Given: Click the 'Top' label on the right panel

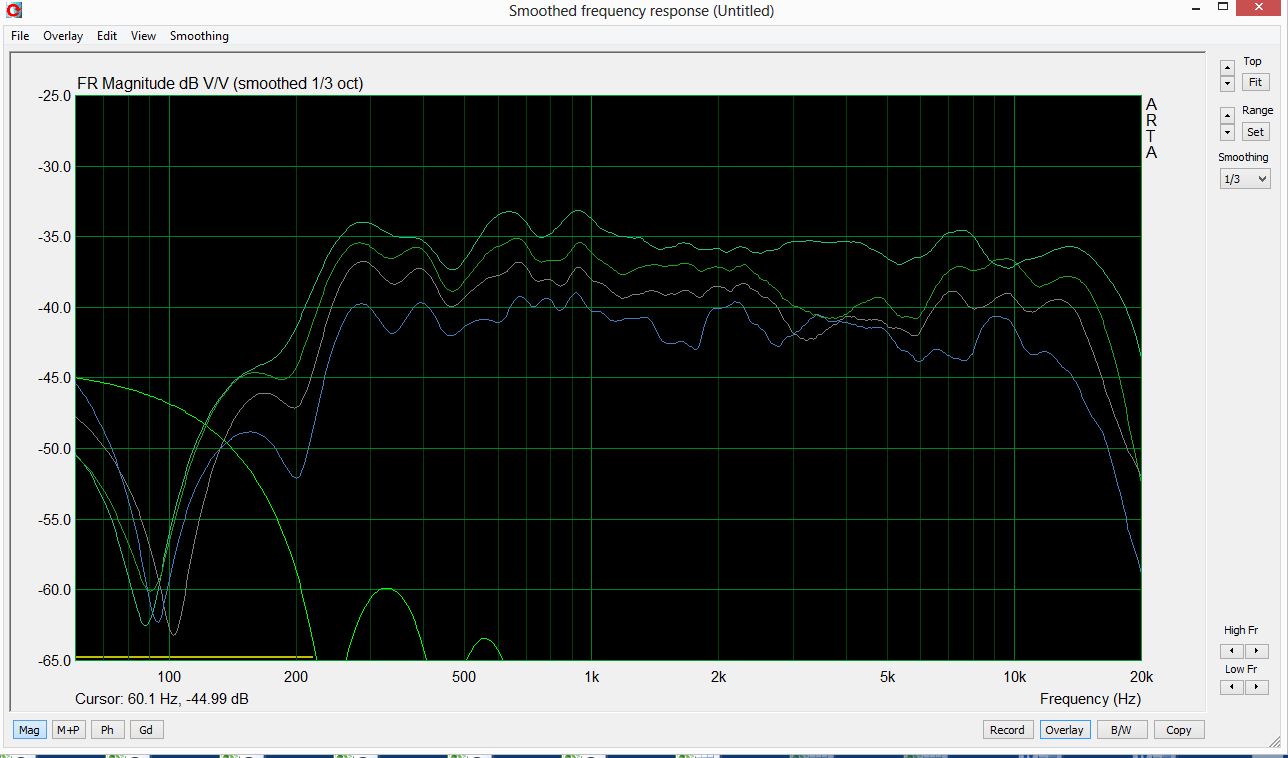Looking at the screenshot, I should [1252, 61].
